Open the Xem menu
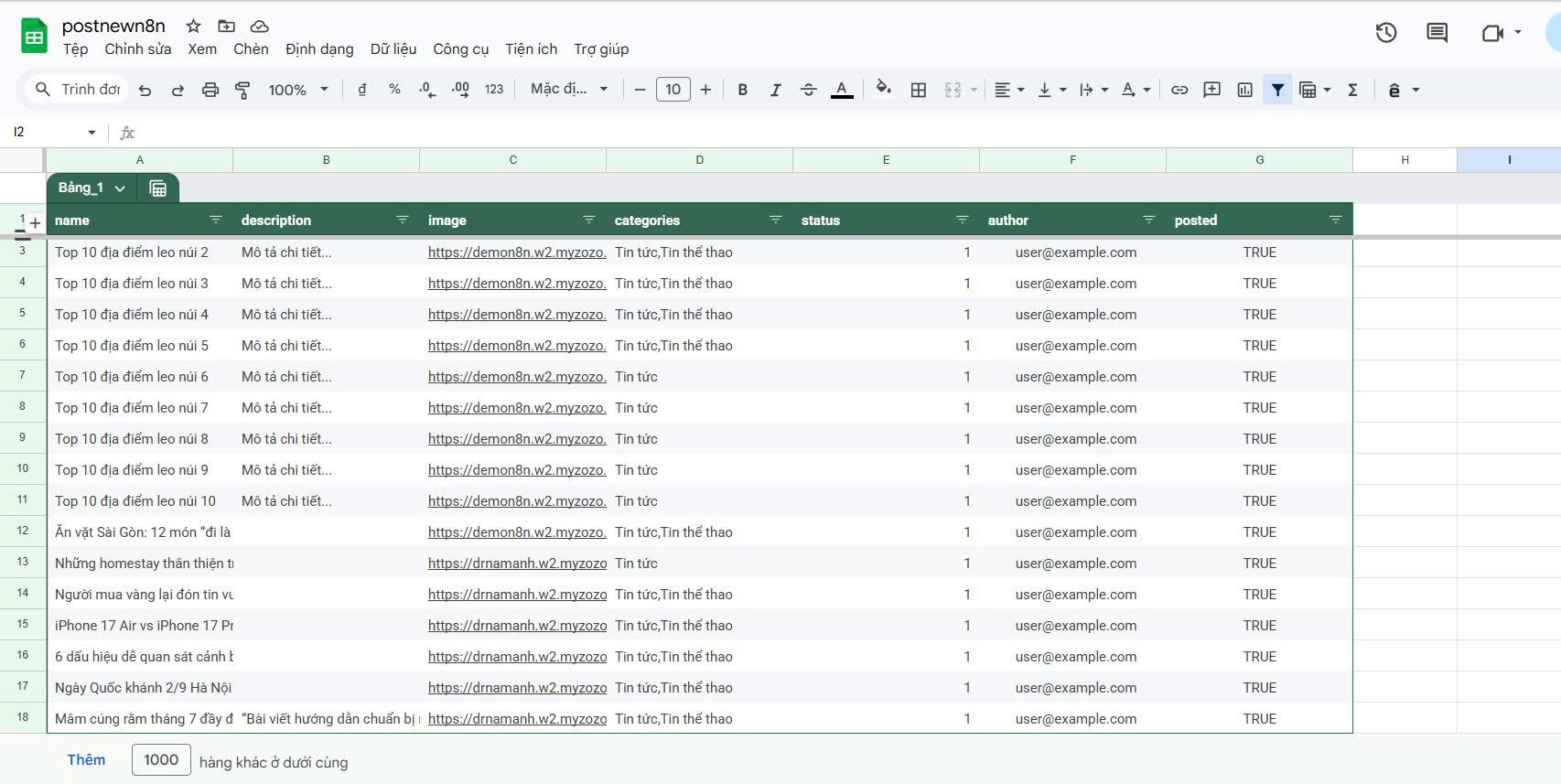The height and width of the screenshot is (784, 1561). pyautogui.click(x=202, y=49)
